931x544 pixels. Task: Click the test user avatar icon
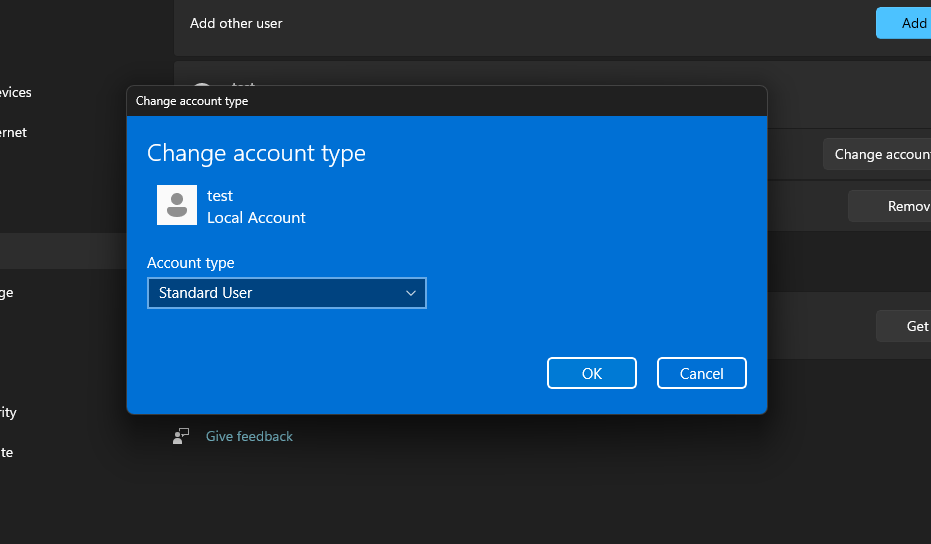point(177,205)
